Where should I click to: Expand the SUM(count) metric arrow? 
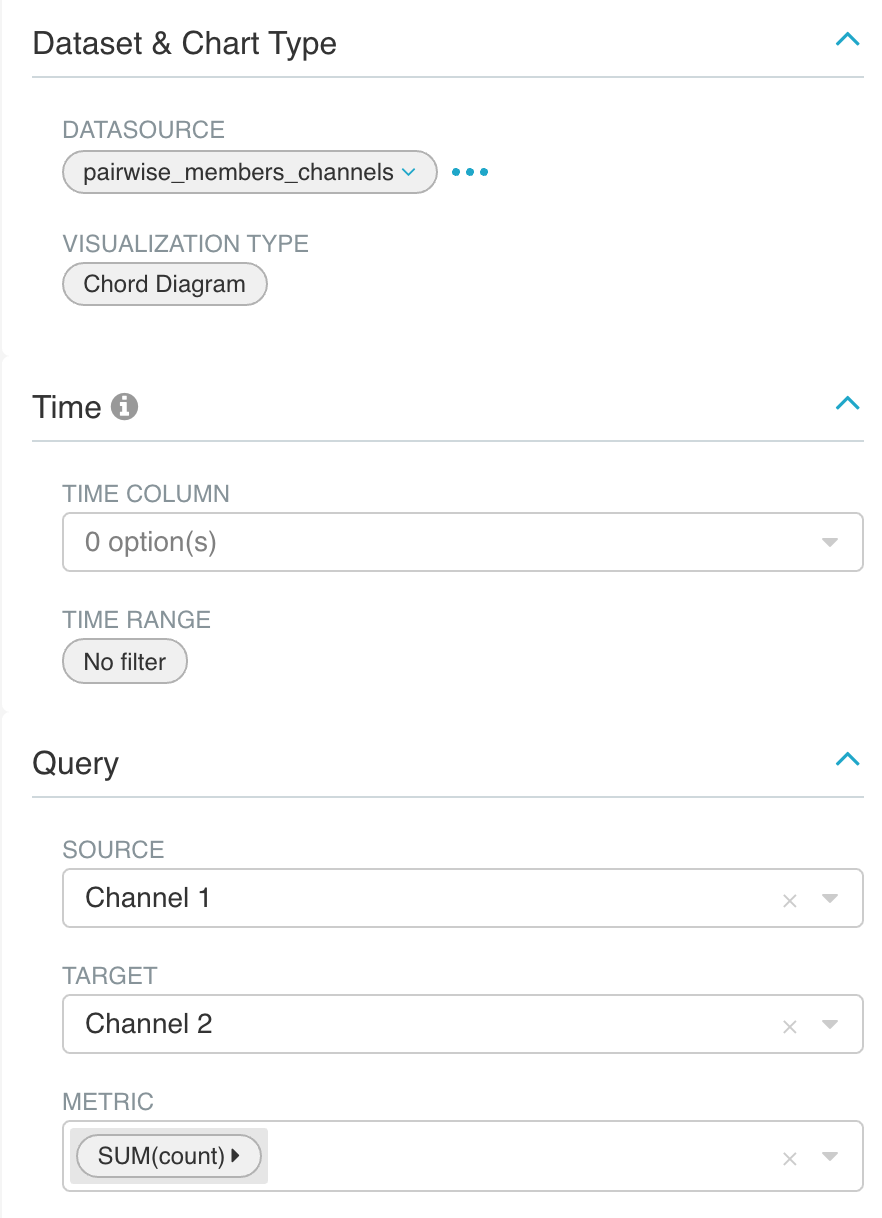click(x=236, y=1156)
